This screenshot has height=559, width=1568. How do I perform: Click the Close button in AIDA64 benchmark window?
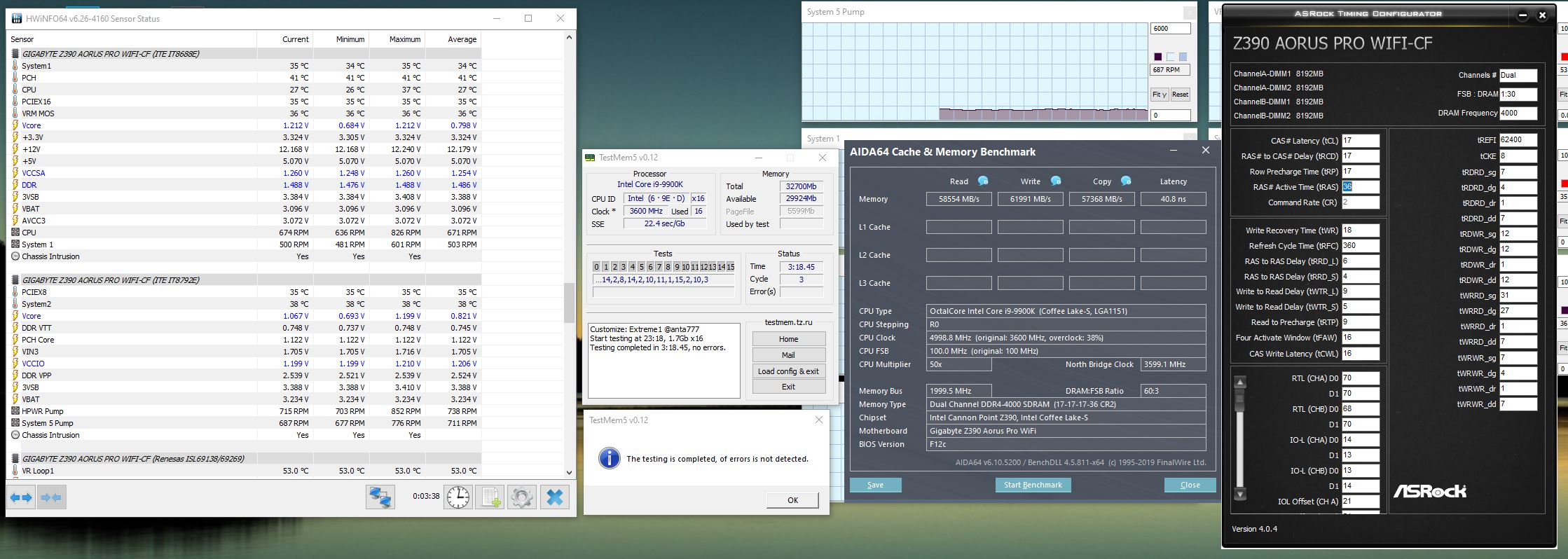click(1190, 485)
